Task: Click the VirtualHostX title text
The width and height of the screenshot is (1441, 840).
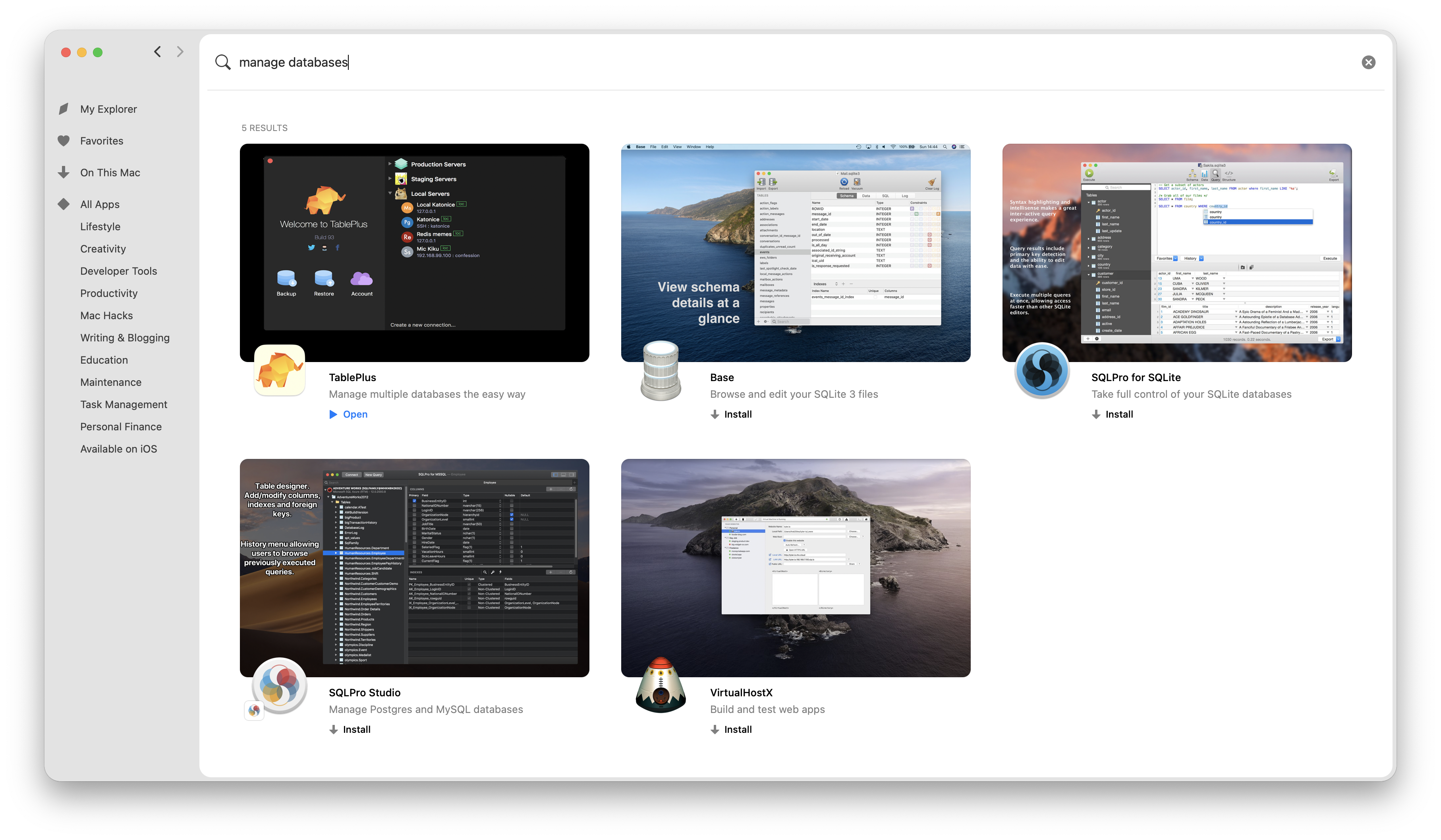Action: coord(741,693)
